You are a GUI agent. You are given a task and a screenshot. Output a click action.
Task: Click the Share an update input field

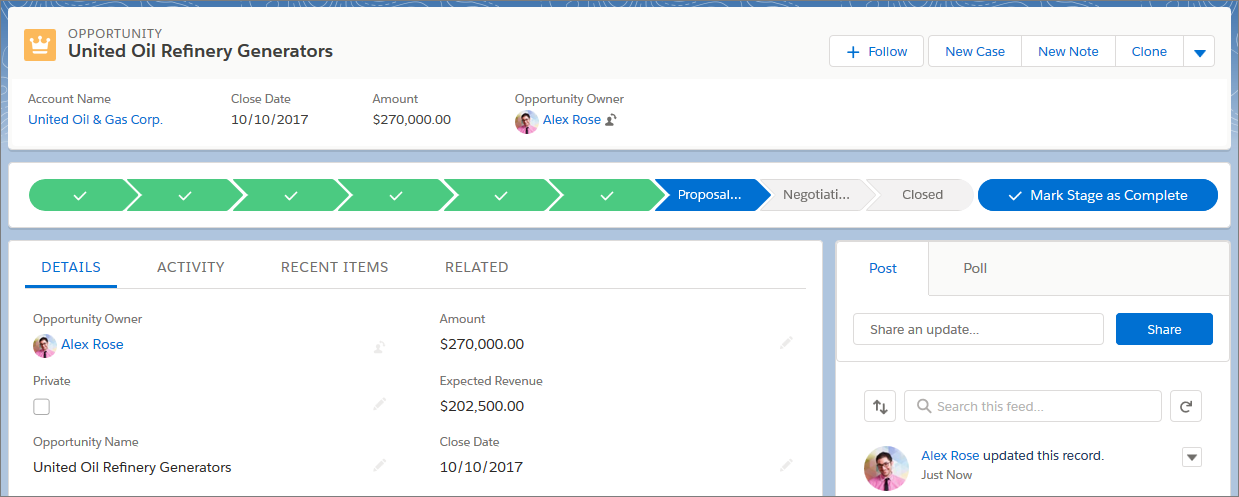[x=978, y=329]
